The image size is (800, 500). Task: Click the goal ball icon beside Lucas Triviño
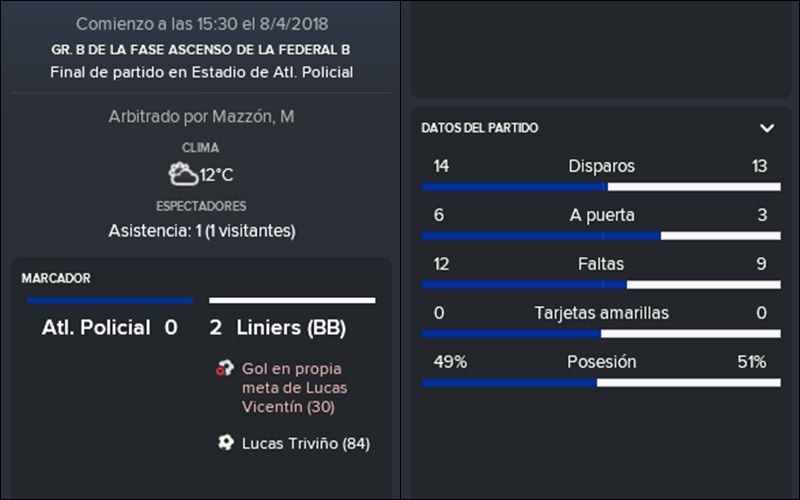(x=226, y=442)
